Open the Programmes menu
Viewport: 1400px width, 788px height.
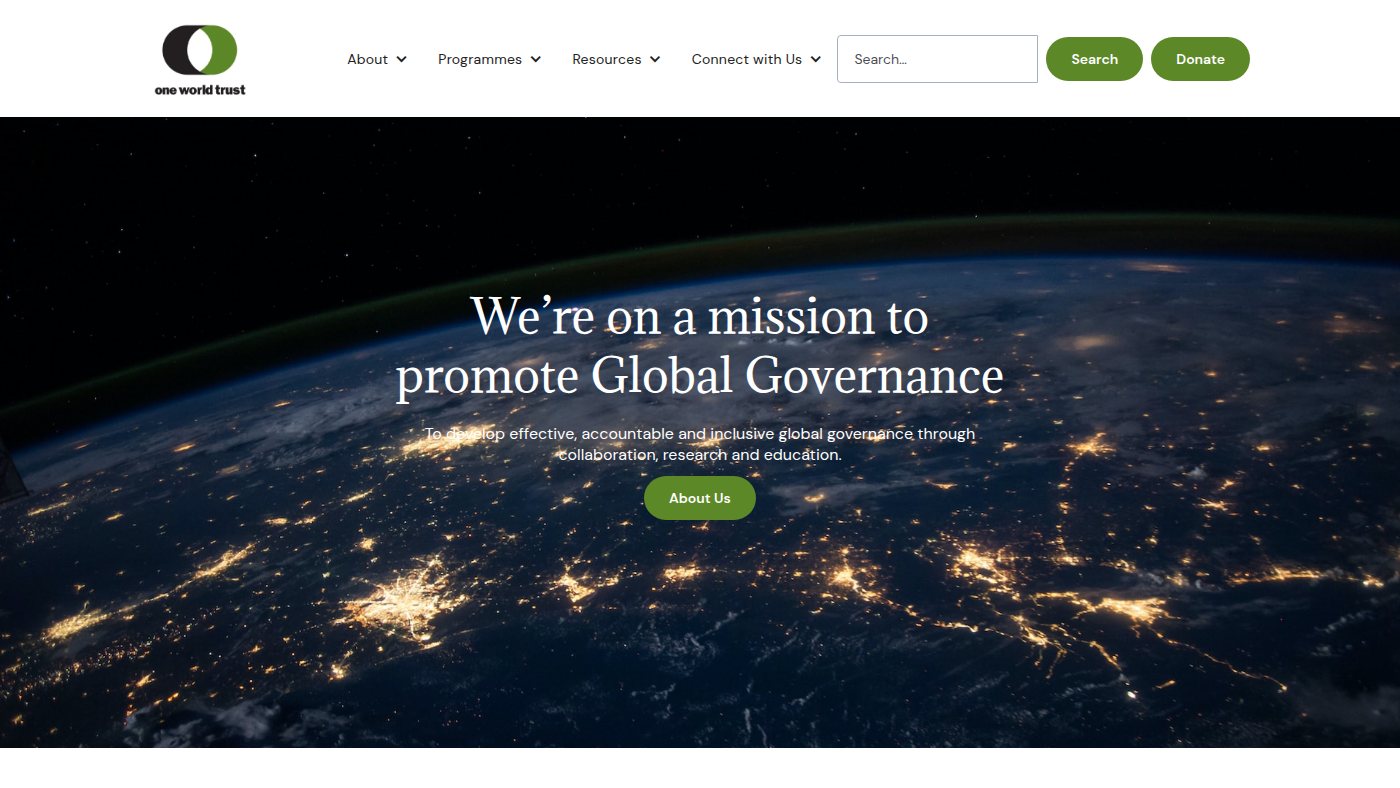tap(480, 59)
